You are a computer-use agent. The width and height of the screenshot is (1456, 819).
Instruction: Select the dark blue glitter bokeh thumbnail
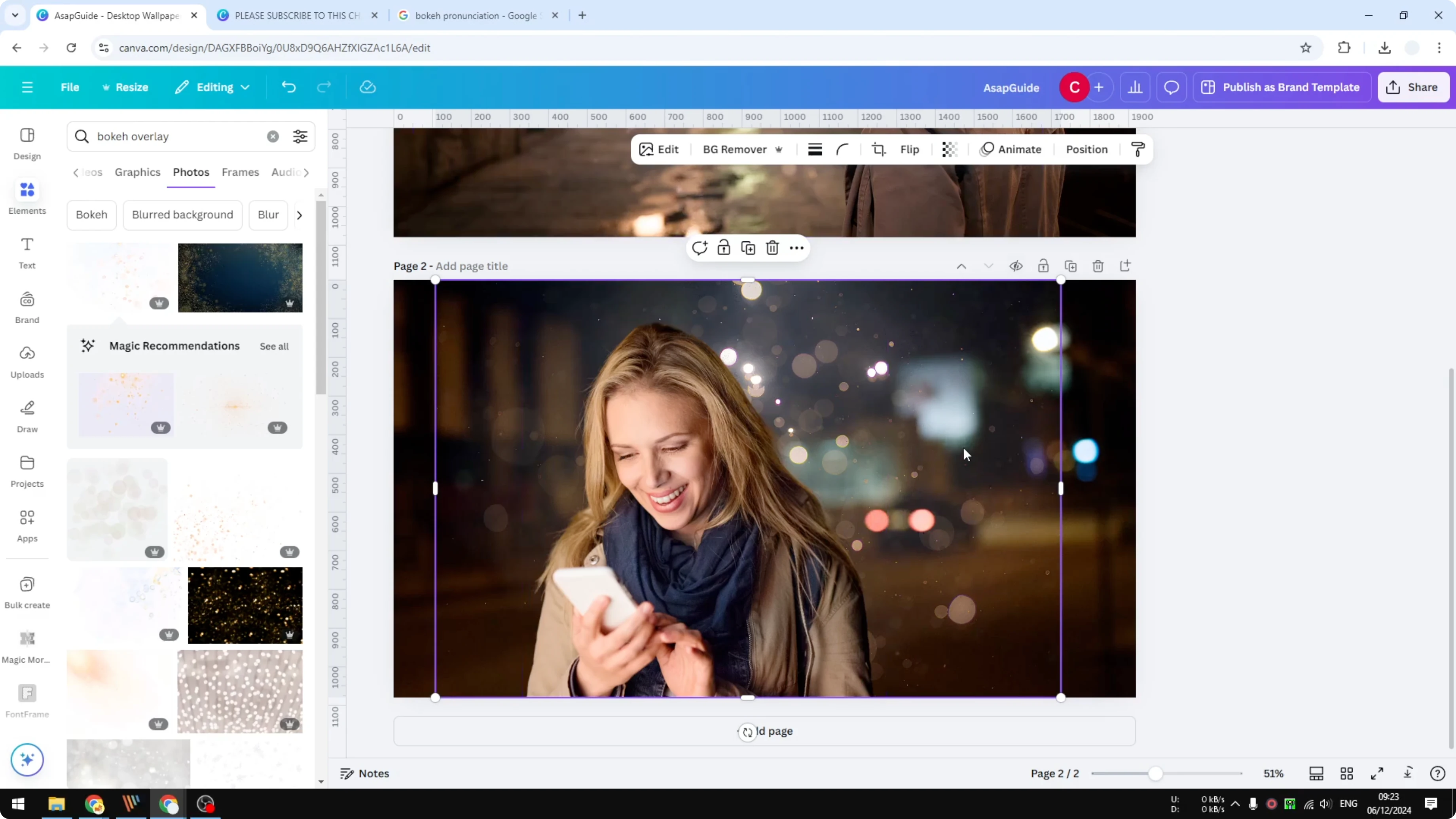pyautogui.click(x=240, y=277)
